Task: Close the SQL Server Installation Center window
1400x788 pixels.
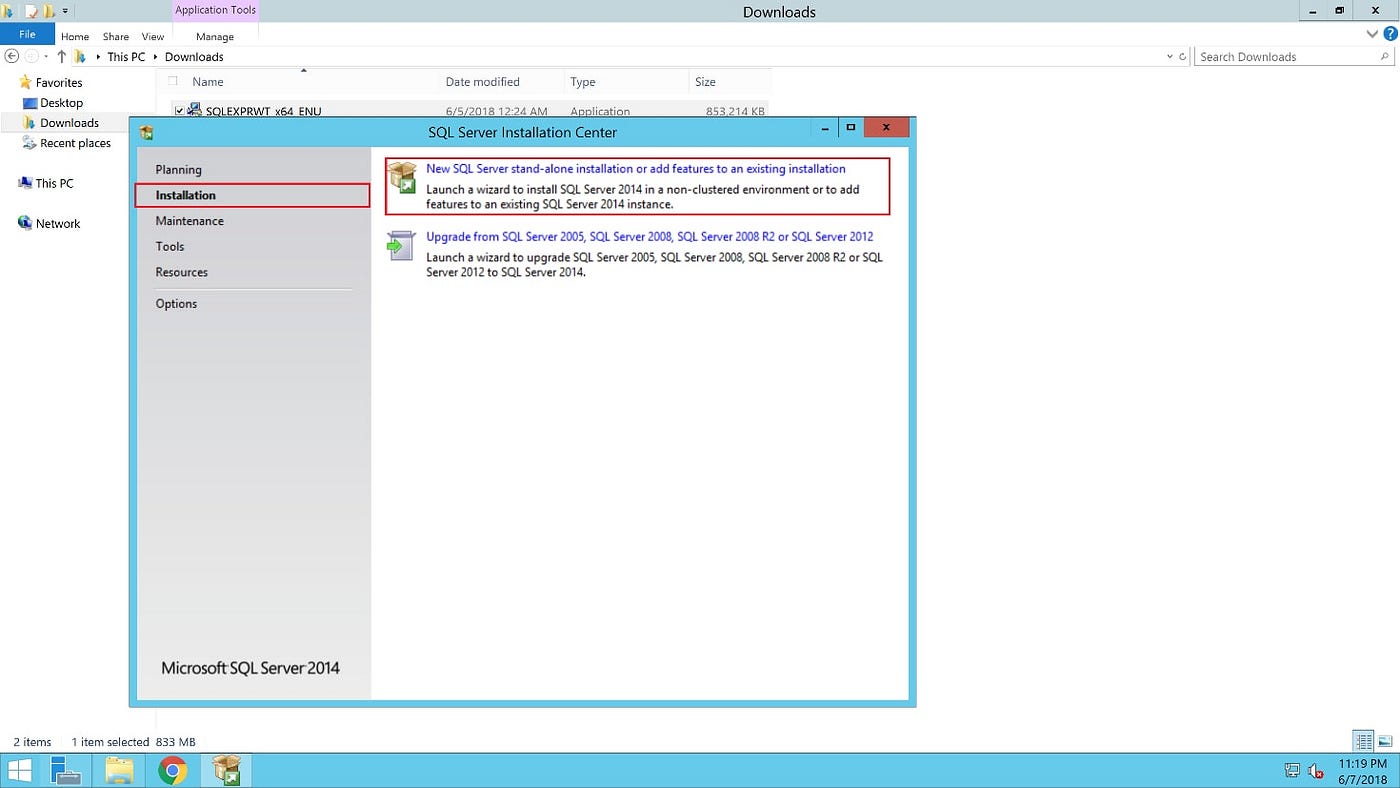Action: 887,128
